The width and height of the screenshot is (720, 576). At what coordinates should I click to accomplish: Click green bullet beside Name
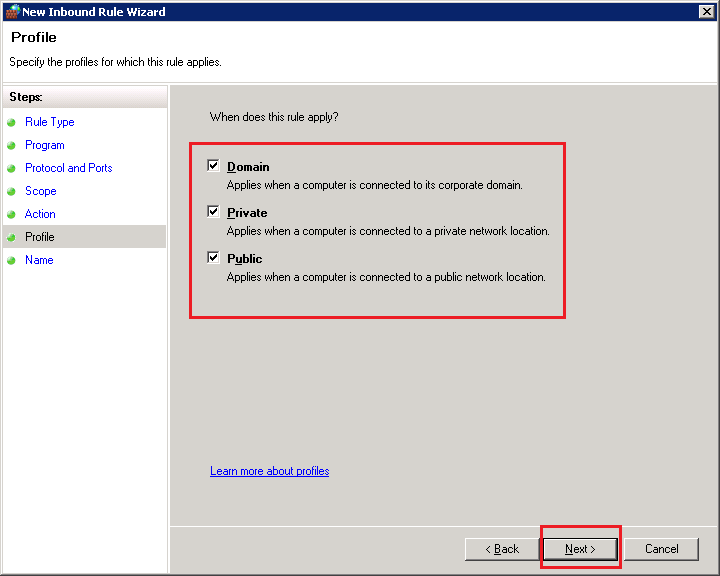(x=11, y=260)
